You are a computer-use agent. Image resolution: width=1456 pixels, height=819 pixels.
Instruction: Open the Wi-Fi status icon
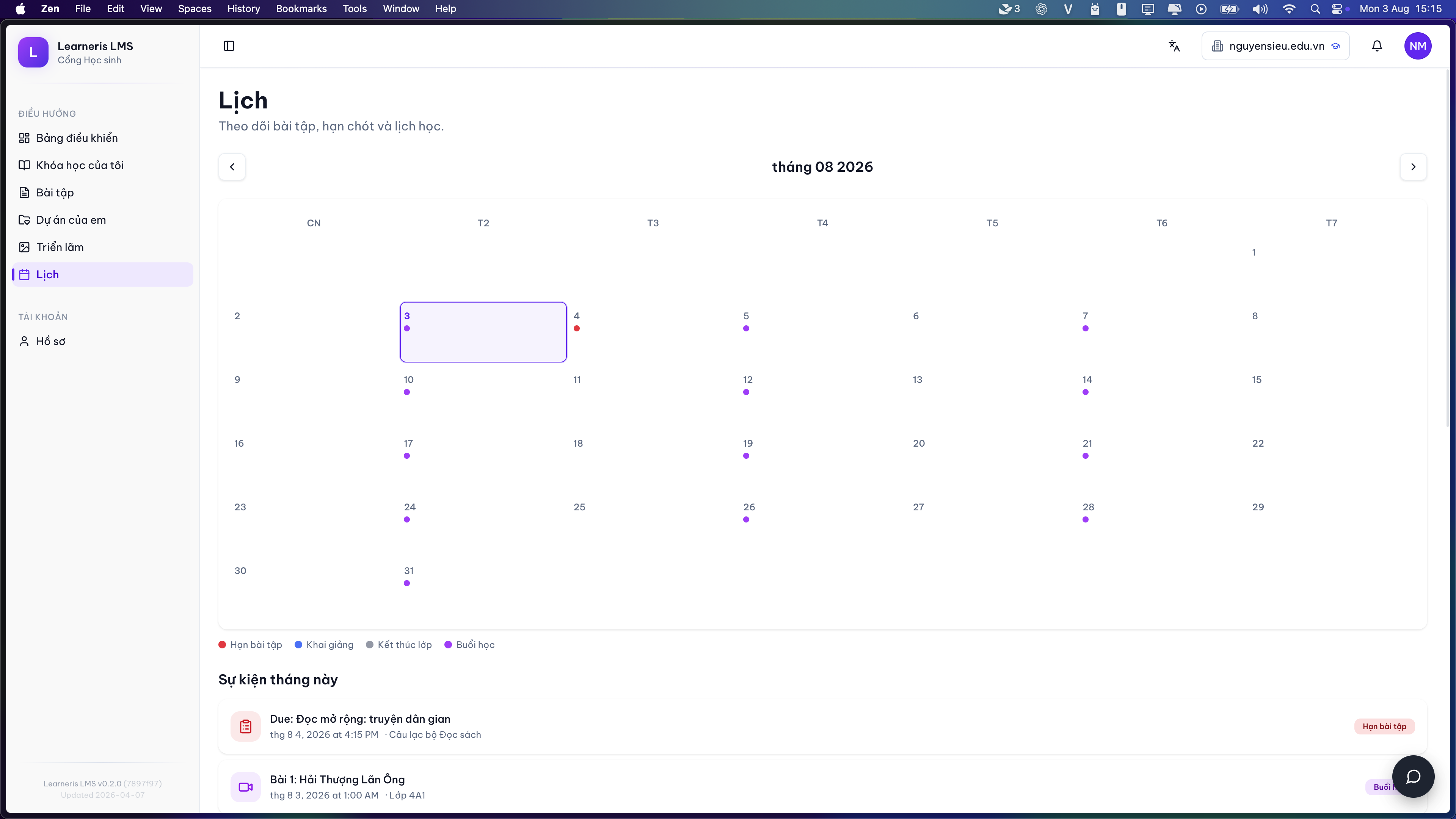click(x=1289, y=8)
